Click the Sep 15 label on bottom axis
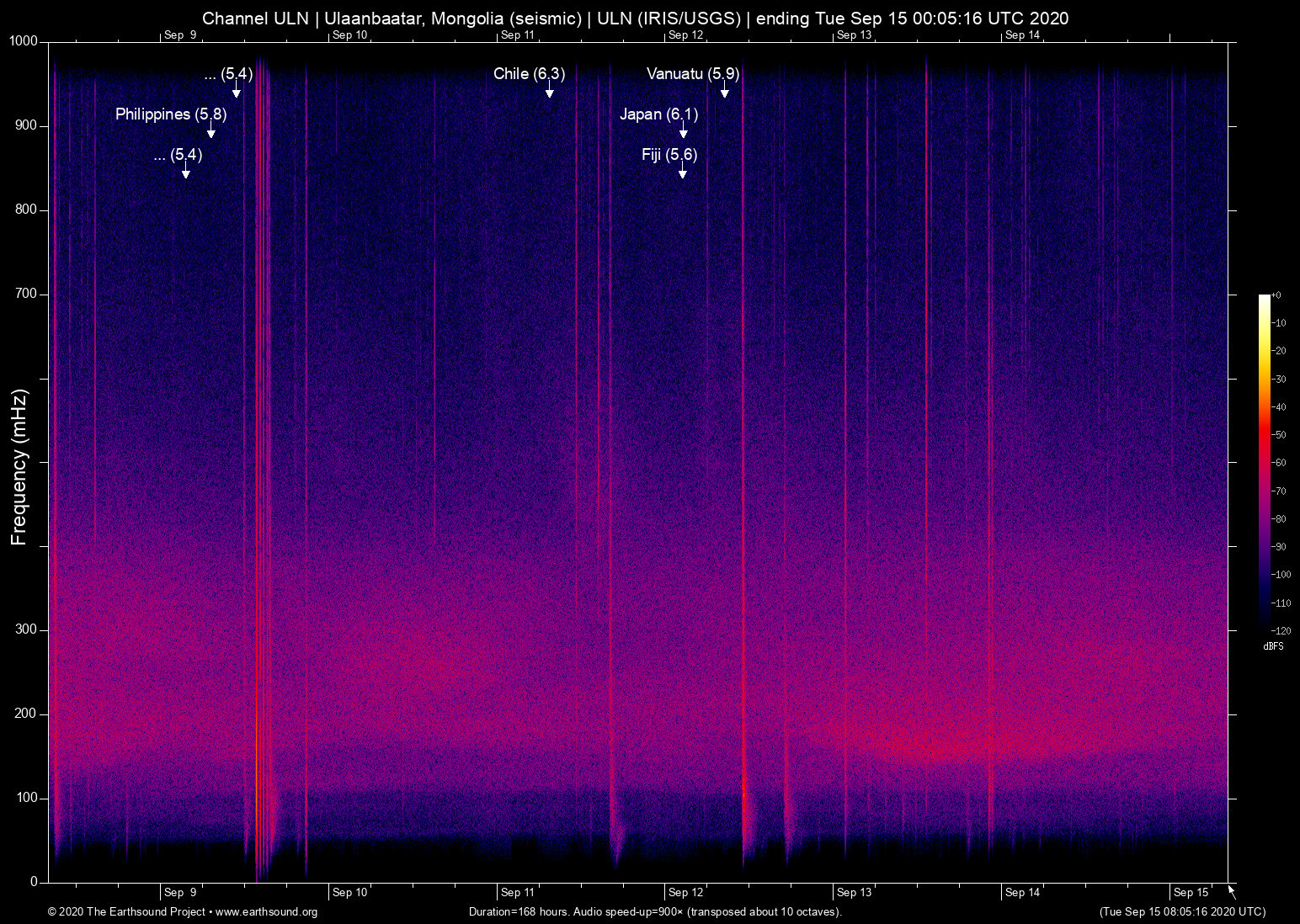Screen dimensions: 1300x924 point(1191,892)
